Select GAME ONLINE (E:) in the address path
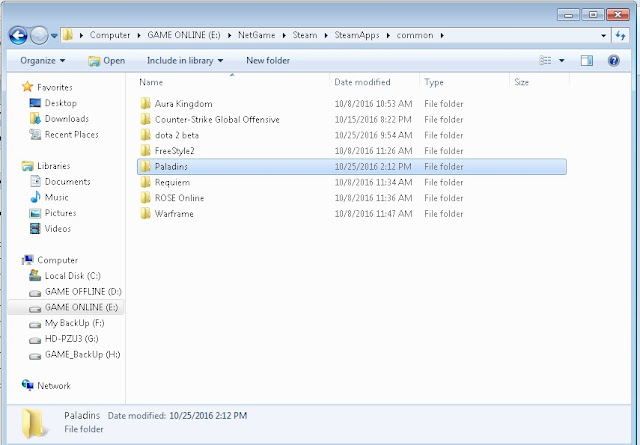The width and height of the screenshot is (640, 445). [184, 35]
